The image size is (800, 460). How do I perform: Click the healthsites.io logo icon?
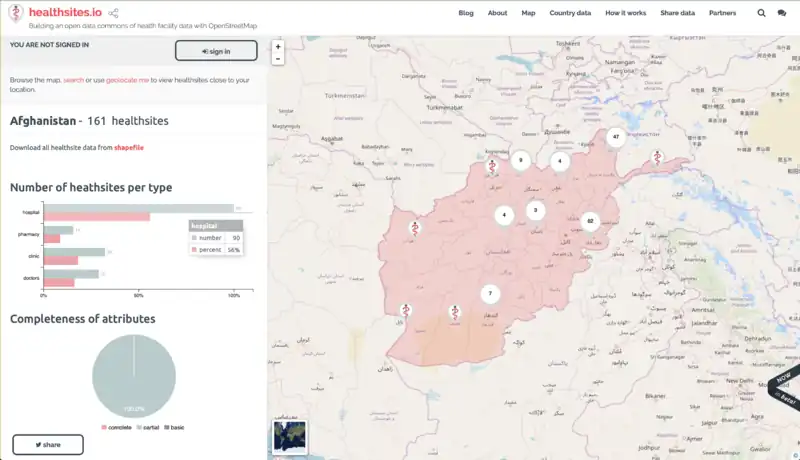pos(17,13)
